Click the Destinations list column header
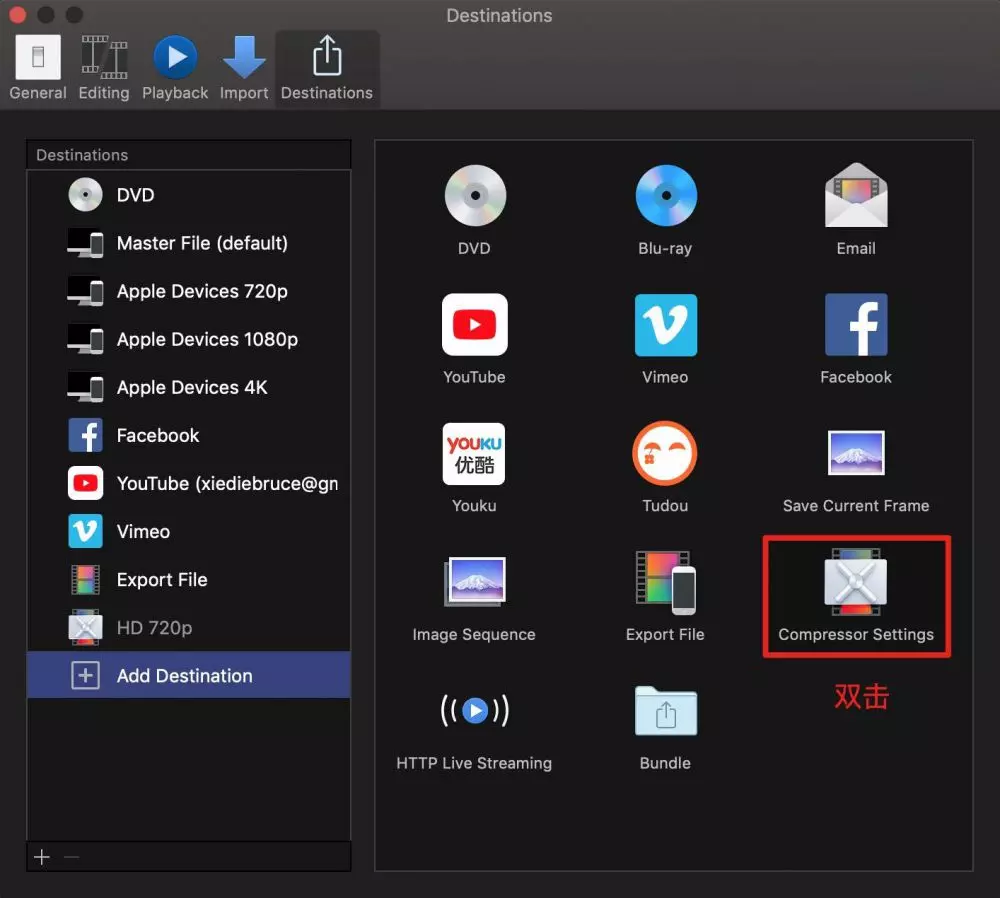Viewport: 1000px width, 898px height. pyautogui.click(x=189, y=155)
